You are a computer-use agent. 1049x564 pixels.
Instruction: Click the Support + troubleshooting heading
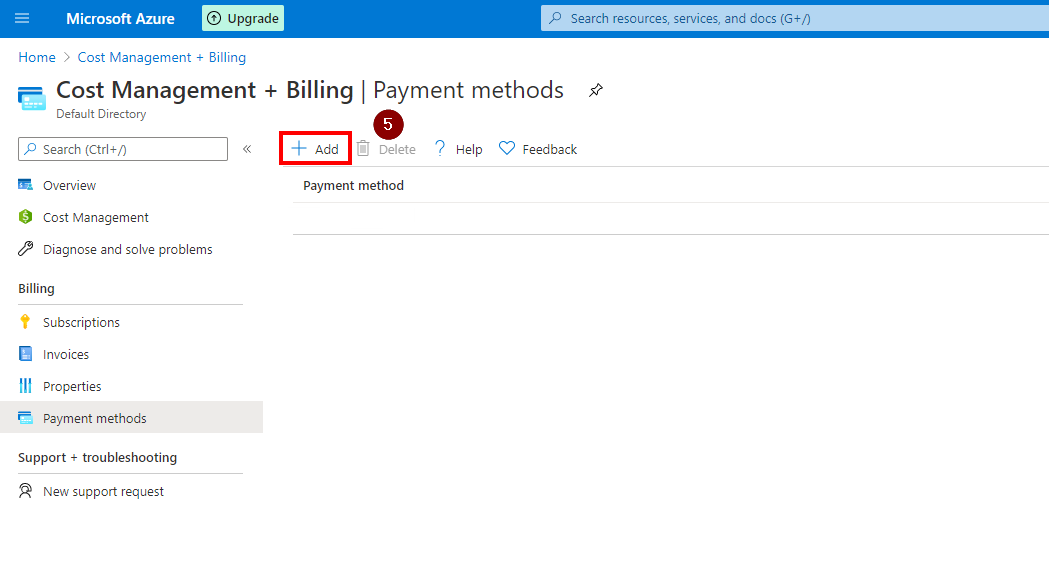tap(98, 458)
